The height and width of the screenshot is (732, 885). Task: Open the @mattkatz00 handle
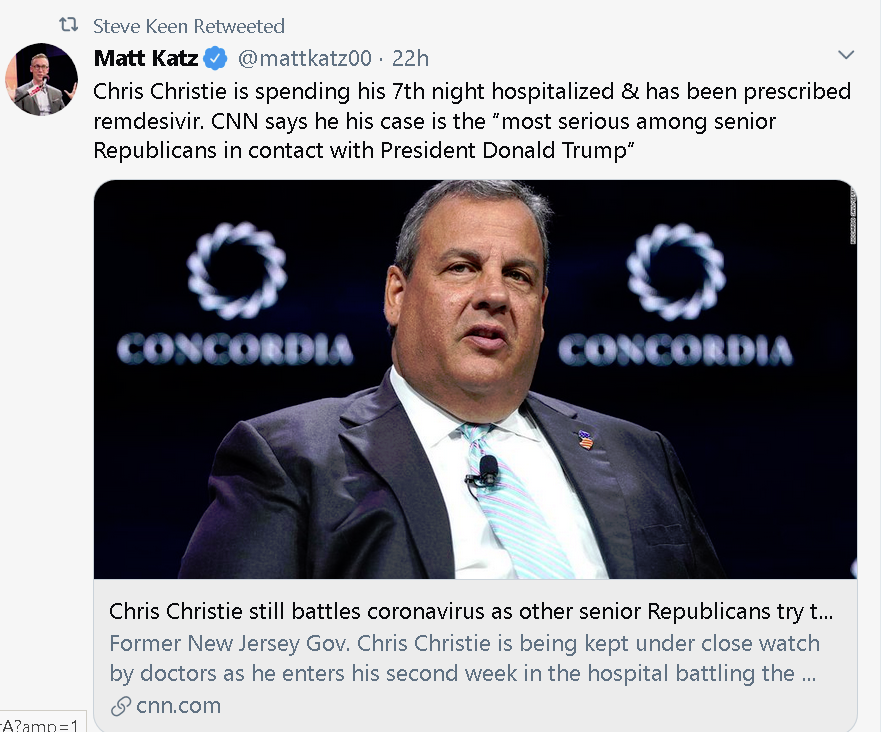pos(305,58)
